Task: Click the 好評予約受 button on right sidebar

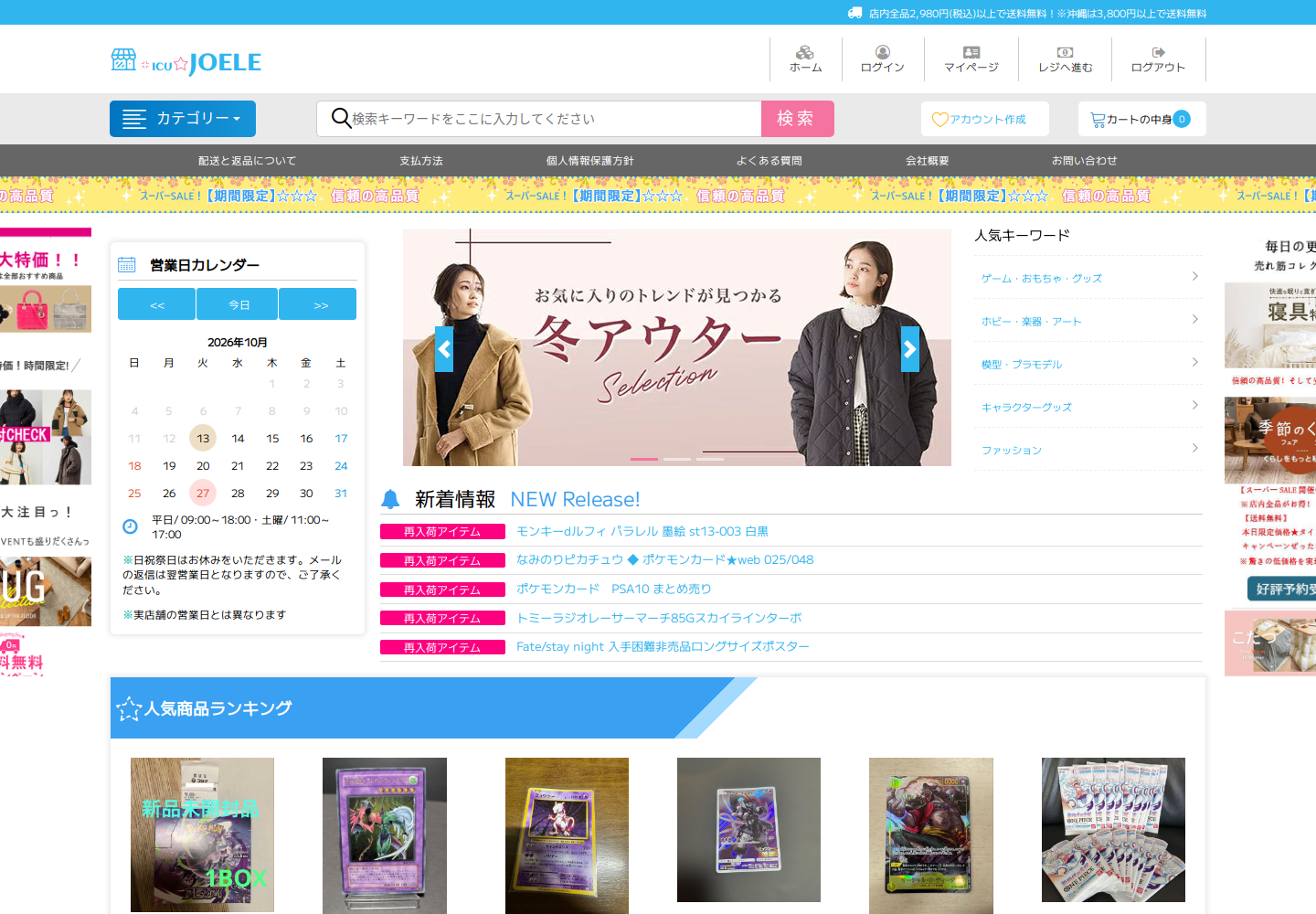Action: [x=1281, y=589]
